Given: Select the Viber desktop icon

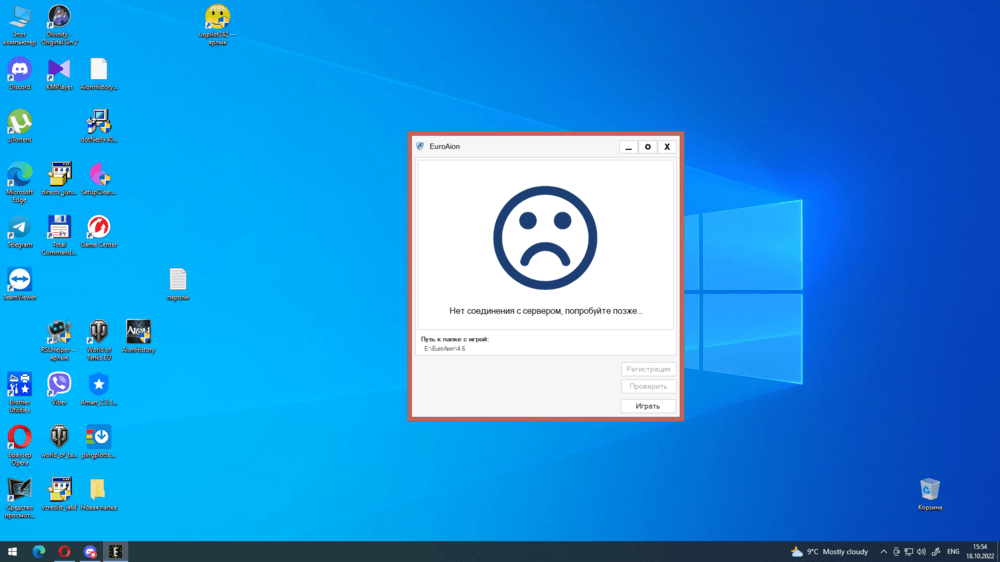Looking at the screenshot, I should (59, 384).
